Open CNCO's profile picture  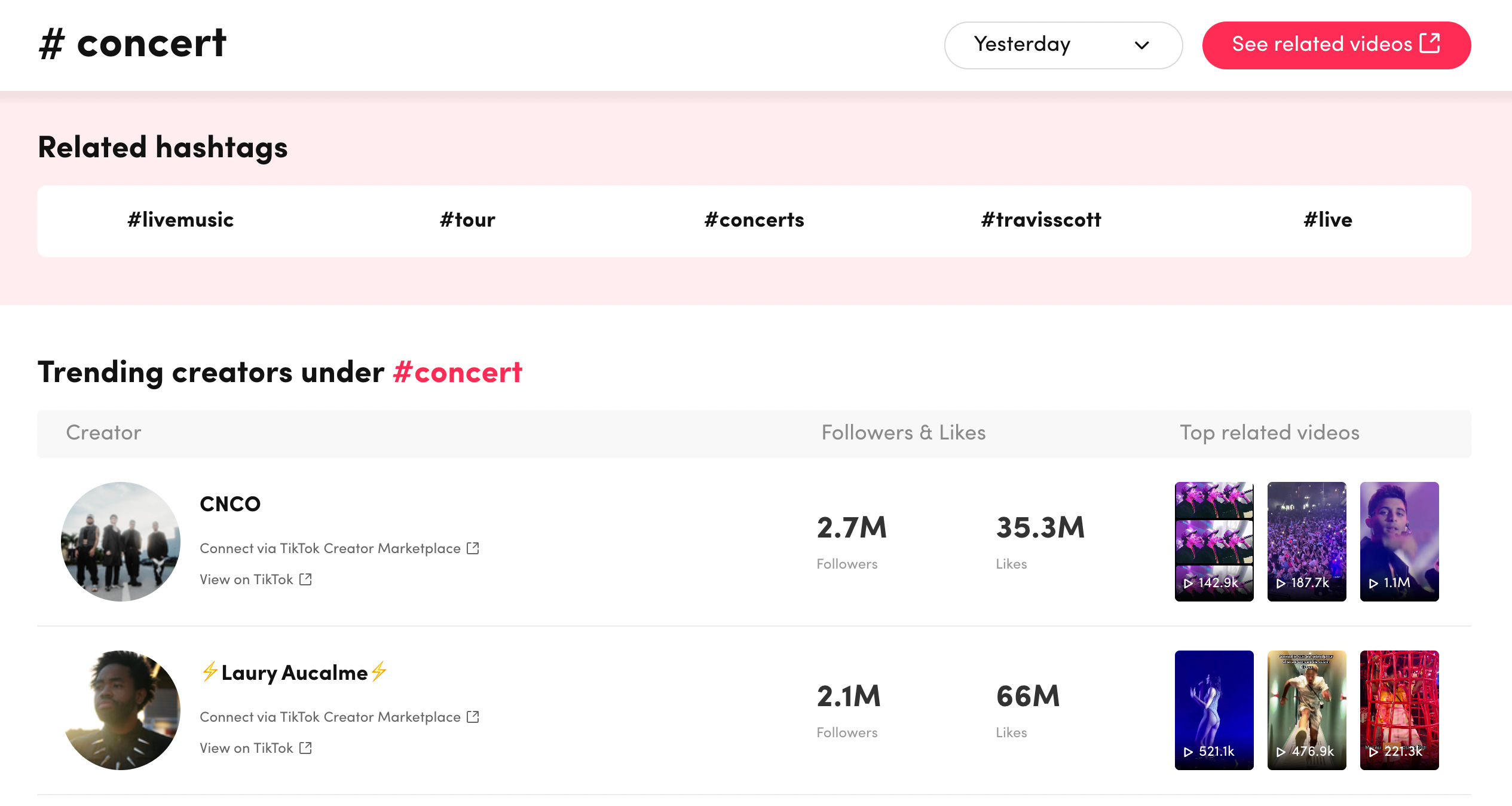pyautogui.click(x=121, y=541)
